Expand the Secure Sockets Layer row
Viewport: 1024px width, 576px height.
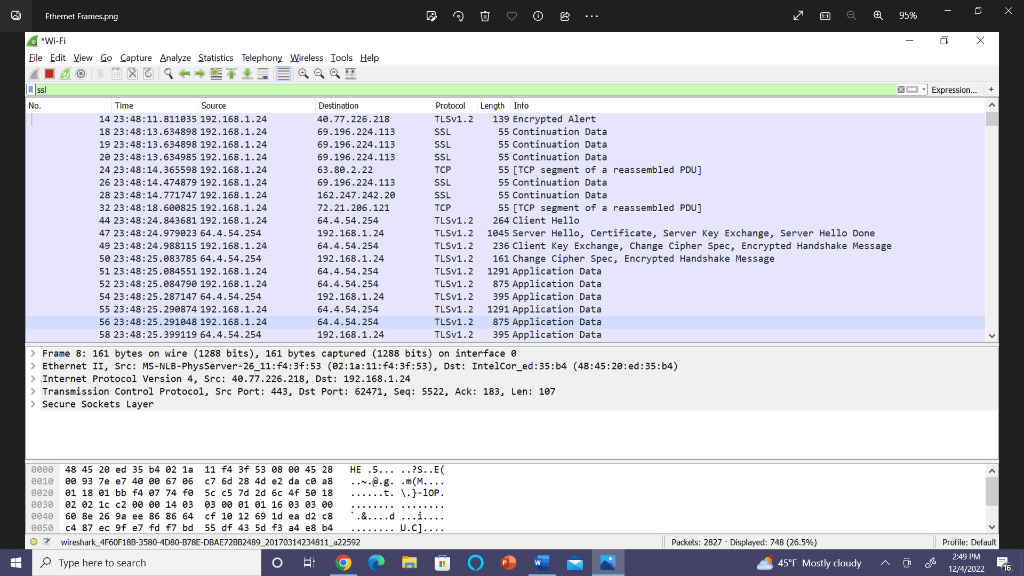tap(34, 404)
